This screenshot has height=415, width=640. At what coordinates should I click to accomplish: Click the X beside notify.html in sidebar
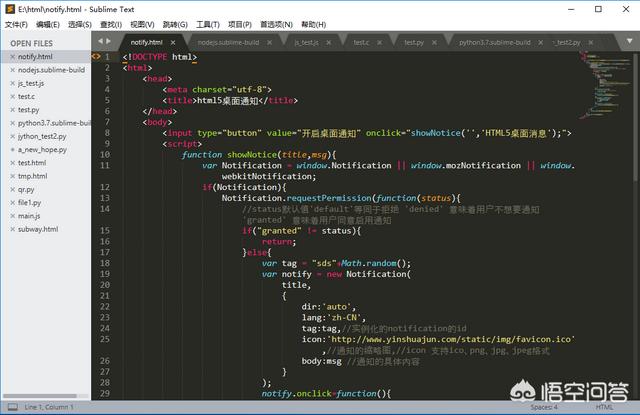11,57
